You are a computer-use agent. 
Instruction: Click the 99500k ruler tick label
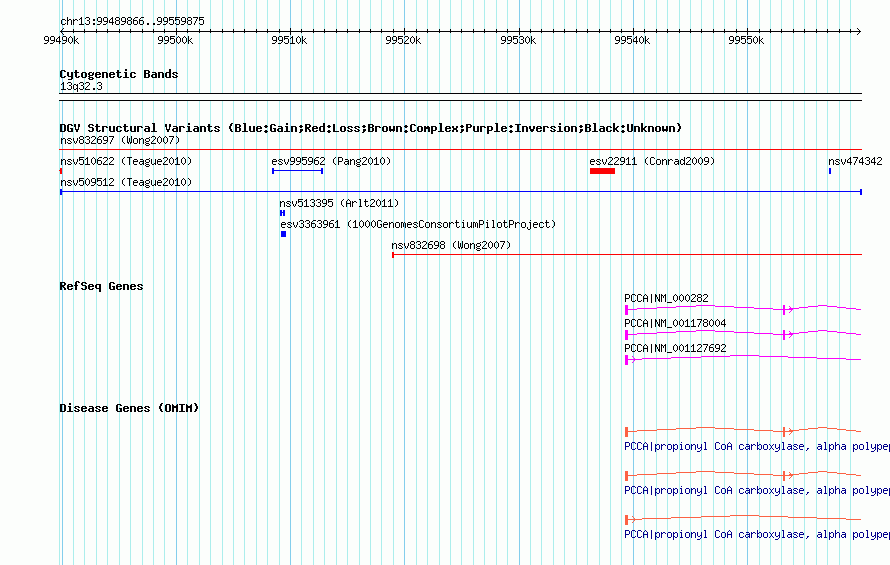(x=175, y=40)
